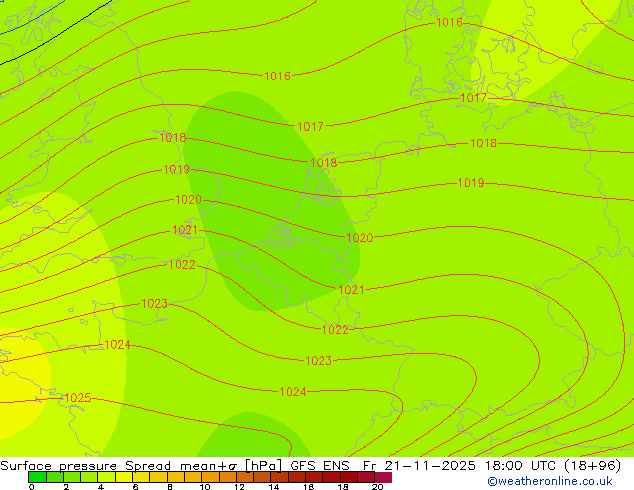
Task: Click the legend tick label 14
Action: click(x=274, y=487)
